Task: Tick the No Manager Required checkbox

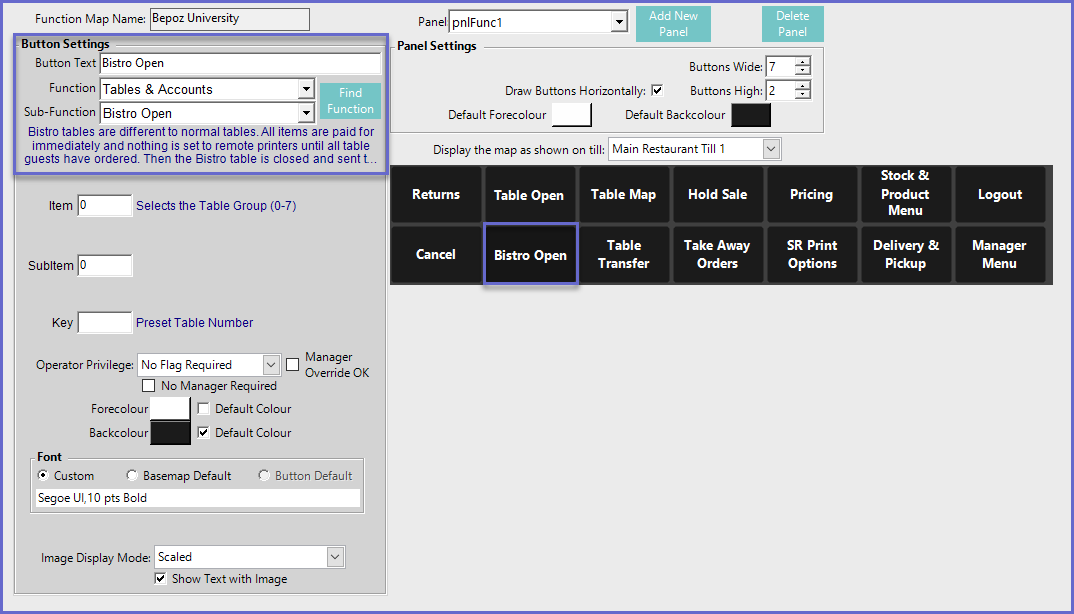Action: (148, 386)
